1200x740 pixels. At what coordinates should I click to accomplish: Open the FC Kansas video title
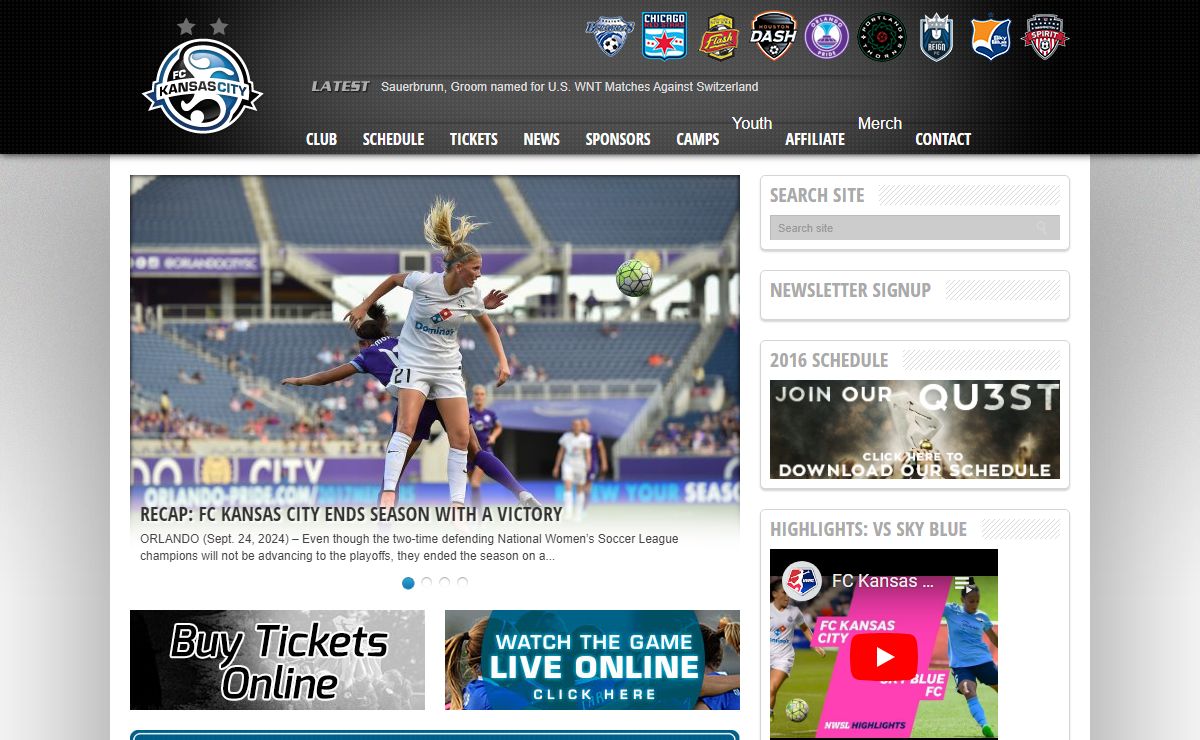tap(883, 581)
